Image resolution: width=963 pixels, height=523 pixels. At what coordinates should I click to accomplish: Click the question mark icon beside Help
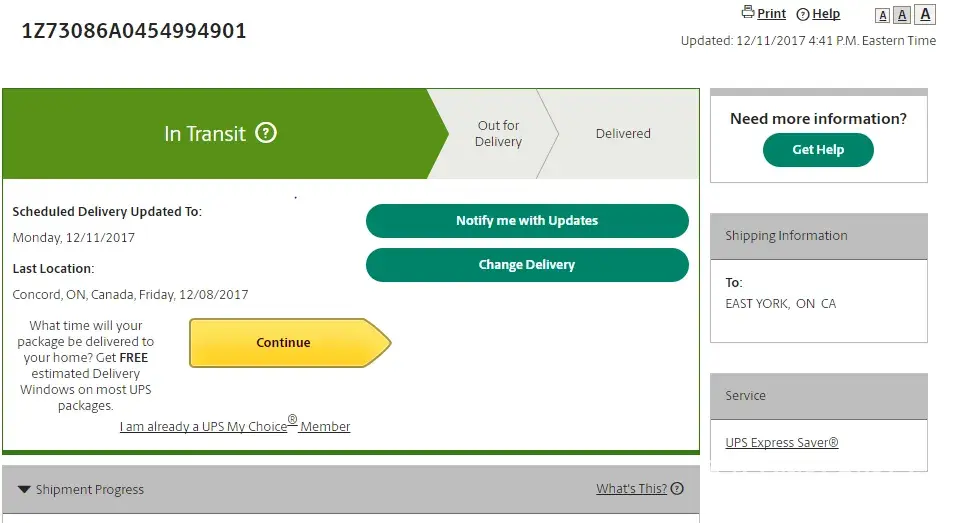point(802,14)
